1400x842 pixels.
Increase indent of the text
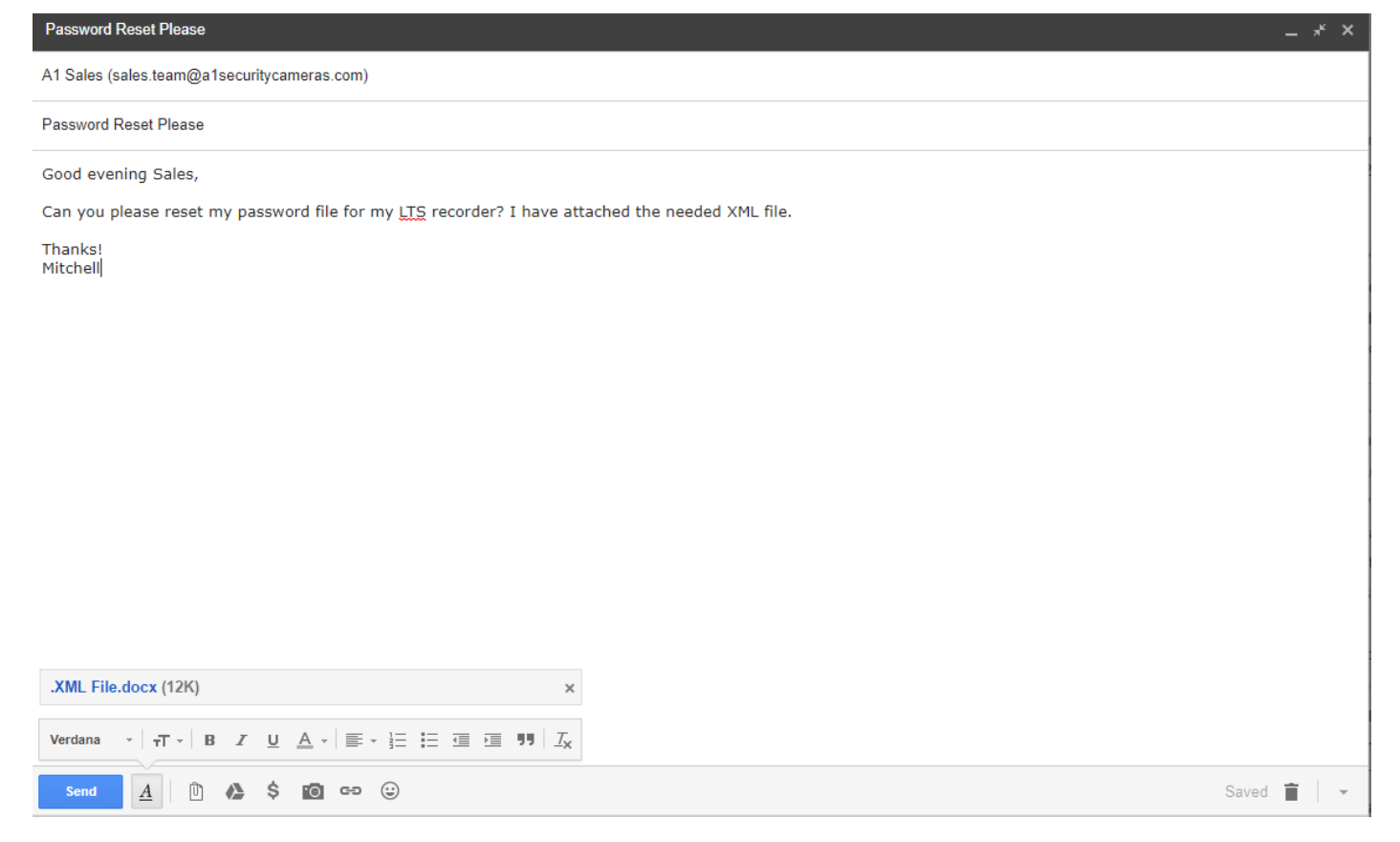(492, 740)
